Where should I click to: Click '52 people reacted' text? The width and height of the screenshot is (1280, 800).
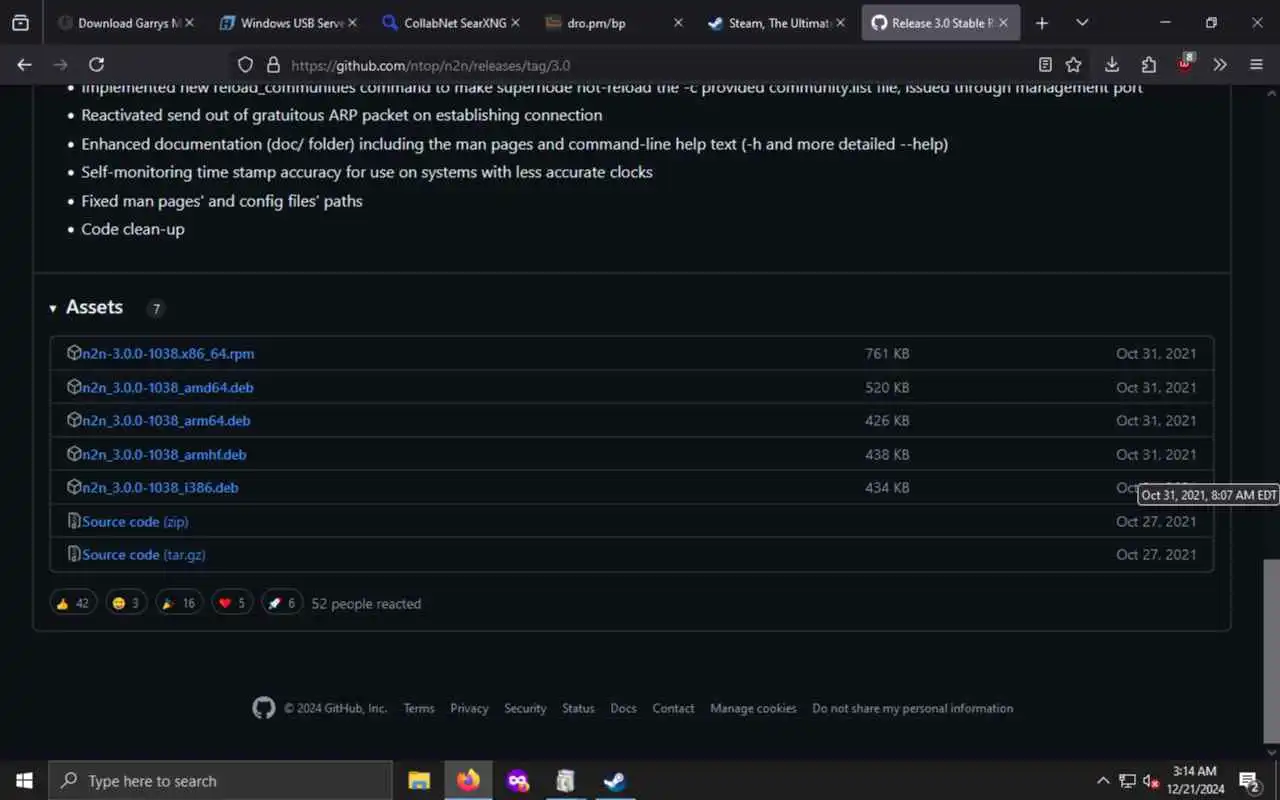click(x=366, y=604)
